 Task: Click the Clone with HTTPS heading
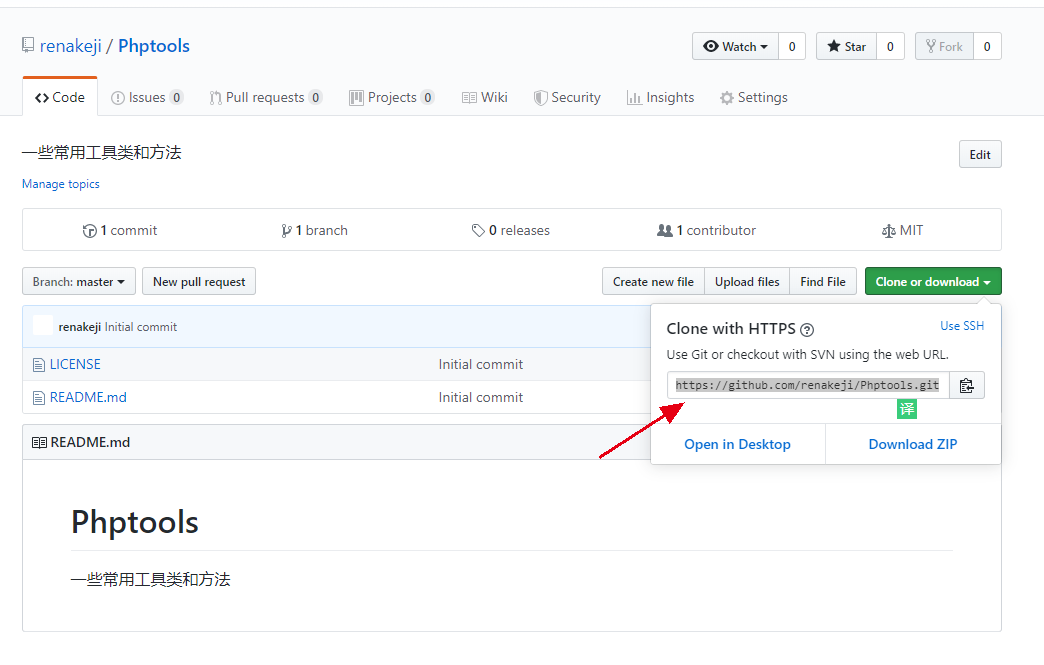point(731,329)
